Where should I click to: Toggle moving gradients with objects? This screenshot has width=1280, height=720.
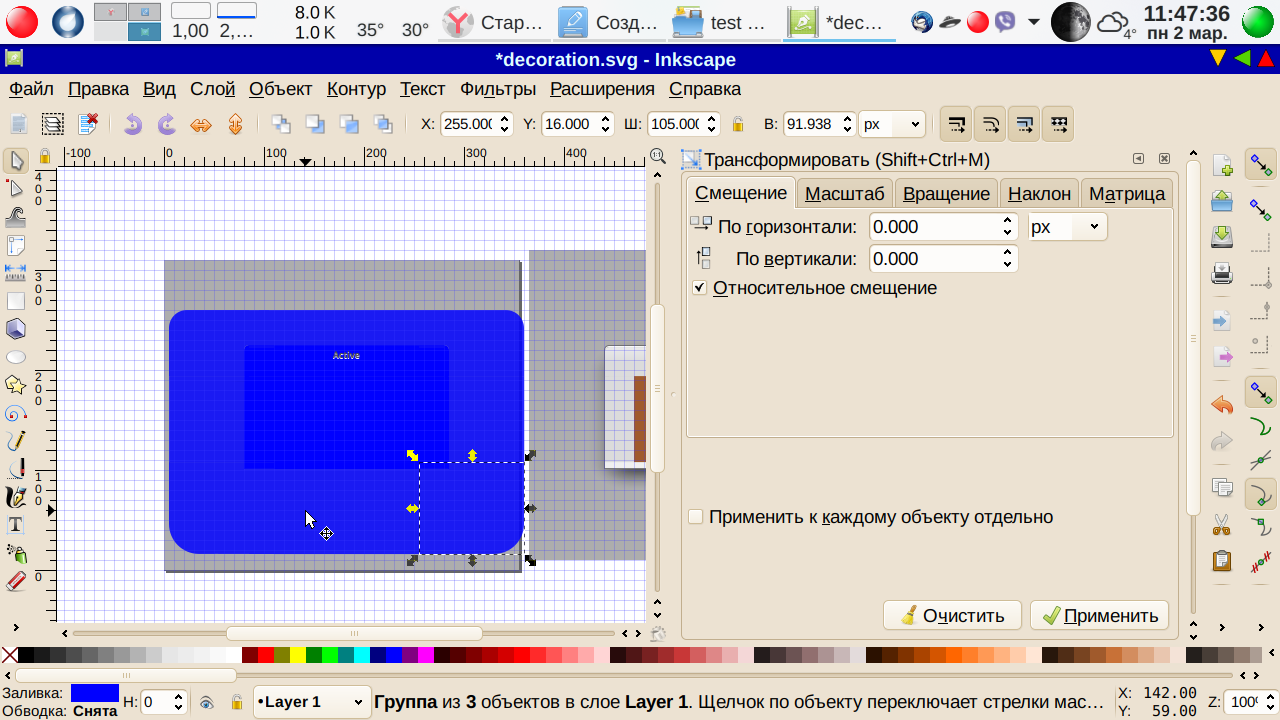[x=1024, y=124]
